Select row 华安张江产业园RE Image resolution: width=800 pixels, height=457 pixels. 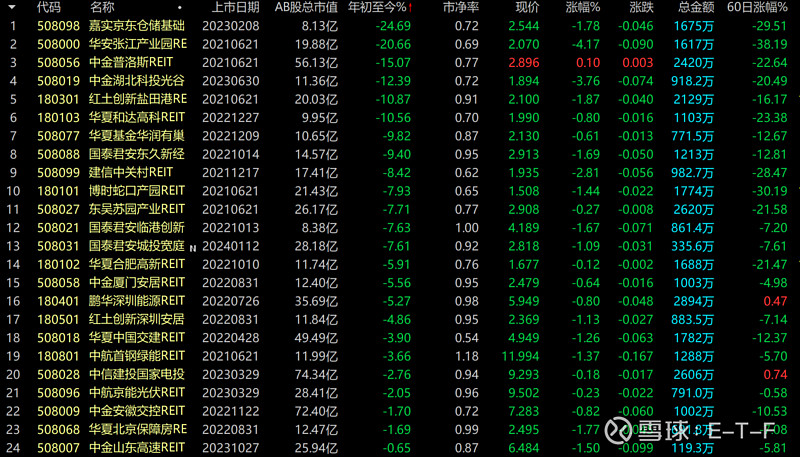click(x=400, y=44)
